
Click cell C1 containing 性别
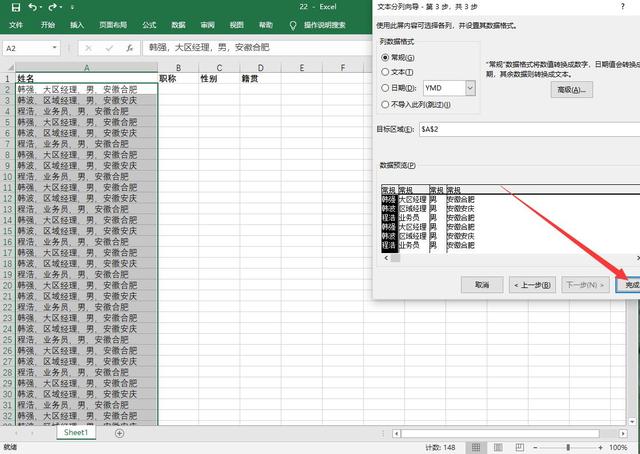pos(219,78)
